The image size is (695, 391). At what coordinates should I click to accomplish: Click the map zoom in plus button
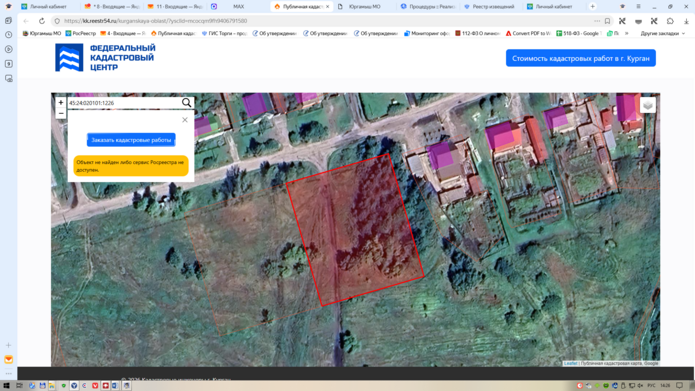coord(61,102)
